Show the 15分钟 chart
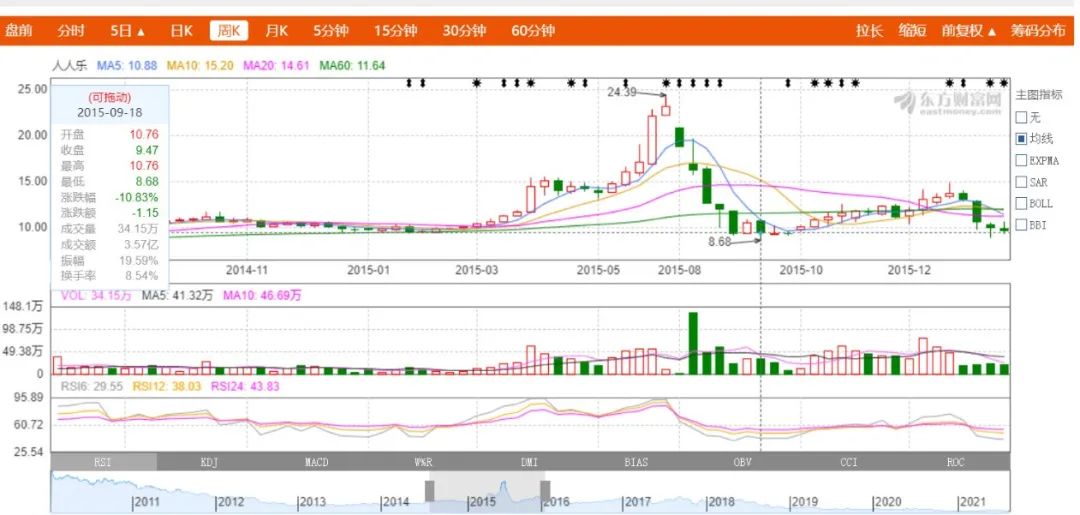This screenshot has height=515, width=1080. [396, 31]
